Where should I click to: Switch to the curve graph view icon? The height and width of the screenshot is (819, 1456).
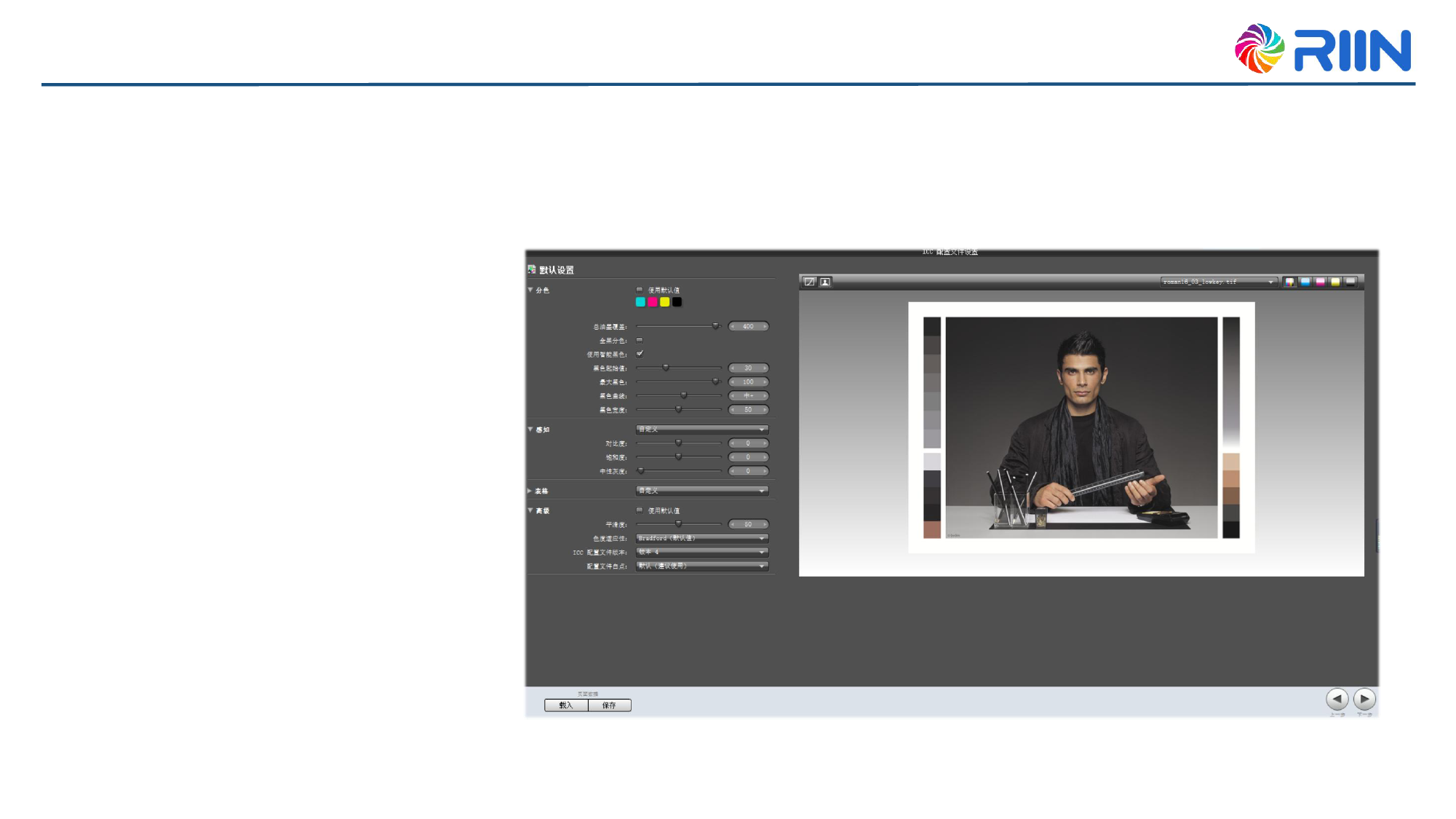[x=809, y=282]
